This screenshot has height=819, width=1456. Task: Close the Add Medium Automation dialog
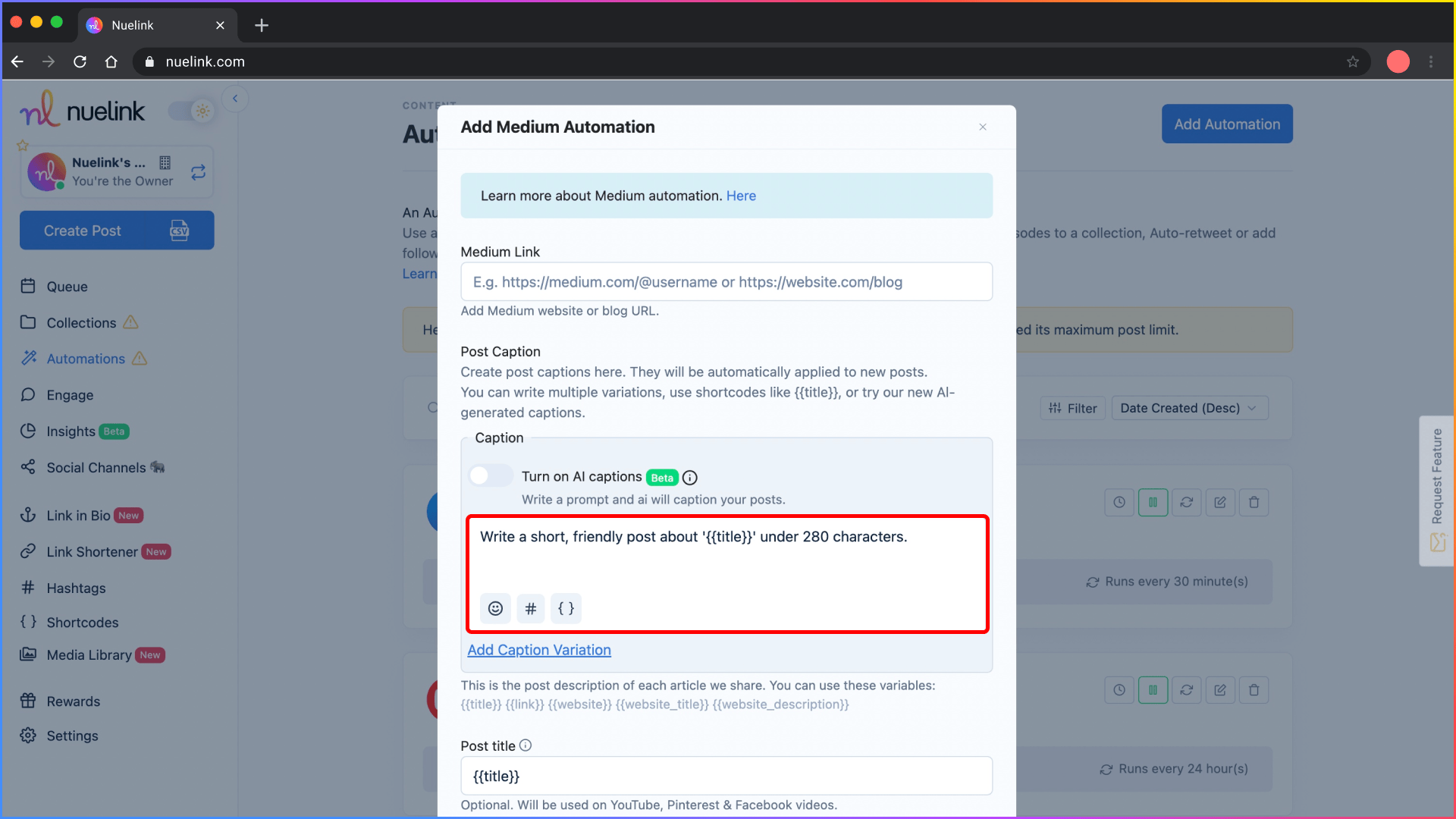pos(983,127)
